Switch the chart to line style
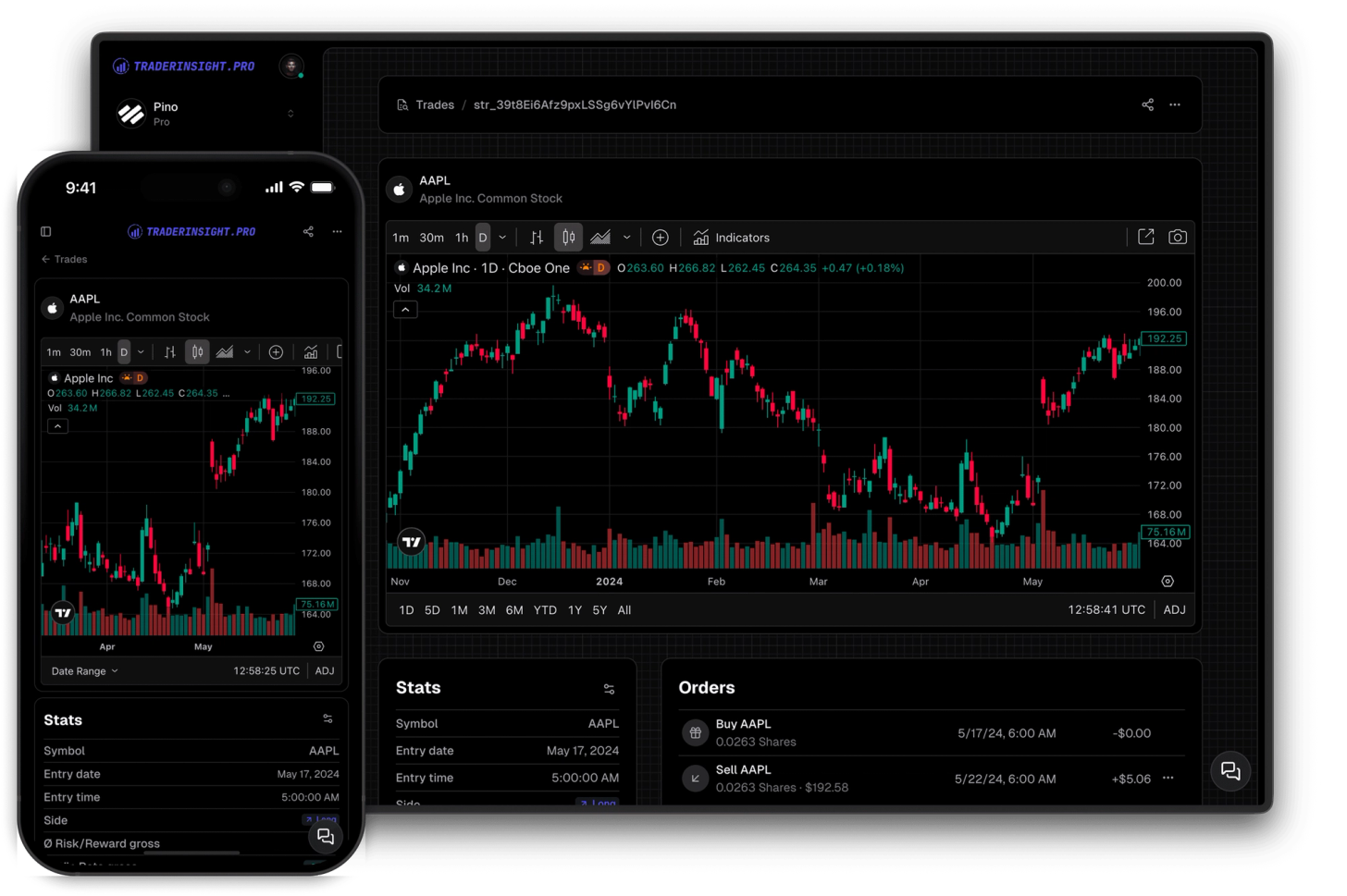 pyautogui.click(x=602, y=238)
